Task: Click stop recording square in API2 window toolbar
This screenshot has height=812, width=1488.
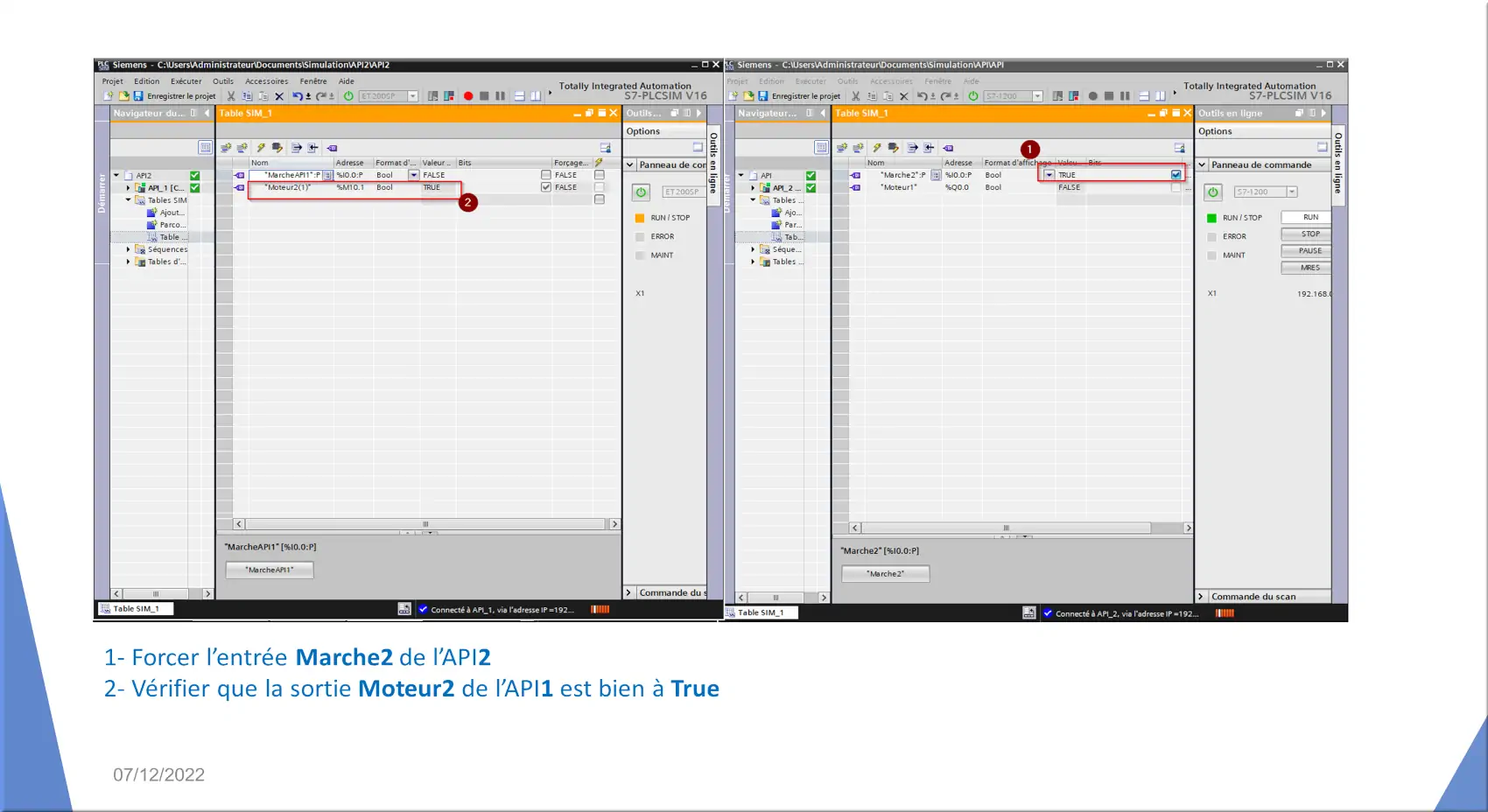Action: [x=484, y=96]
